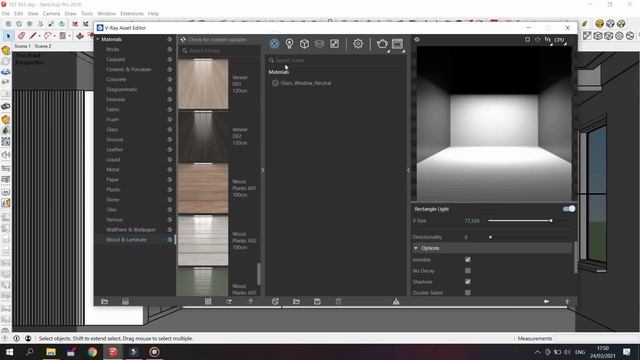Collapse the properties panel arrow

pos(408,170)
